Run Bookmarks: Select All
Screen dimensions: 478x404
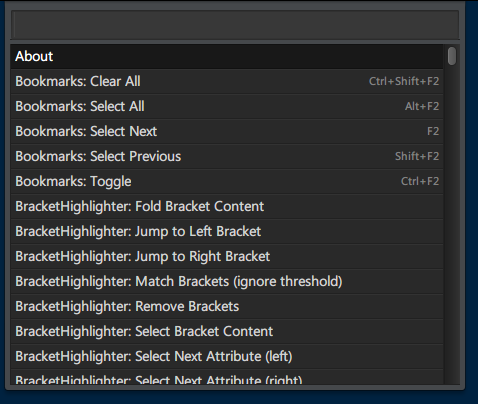[227, 107]
